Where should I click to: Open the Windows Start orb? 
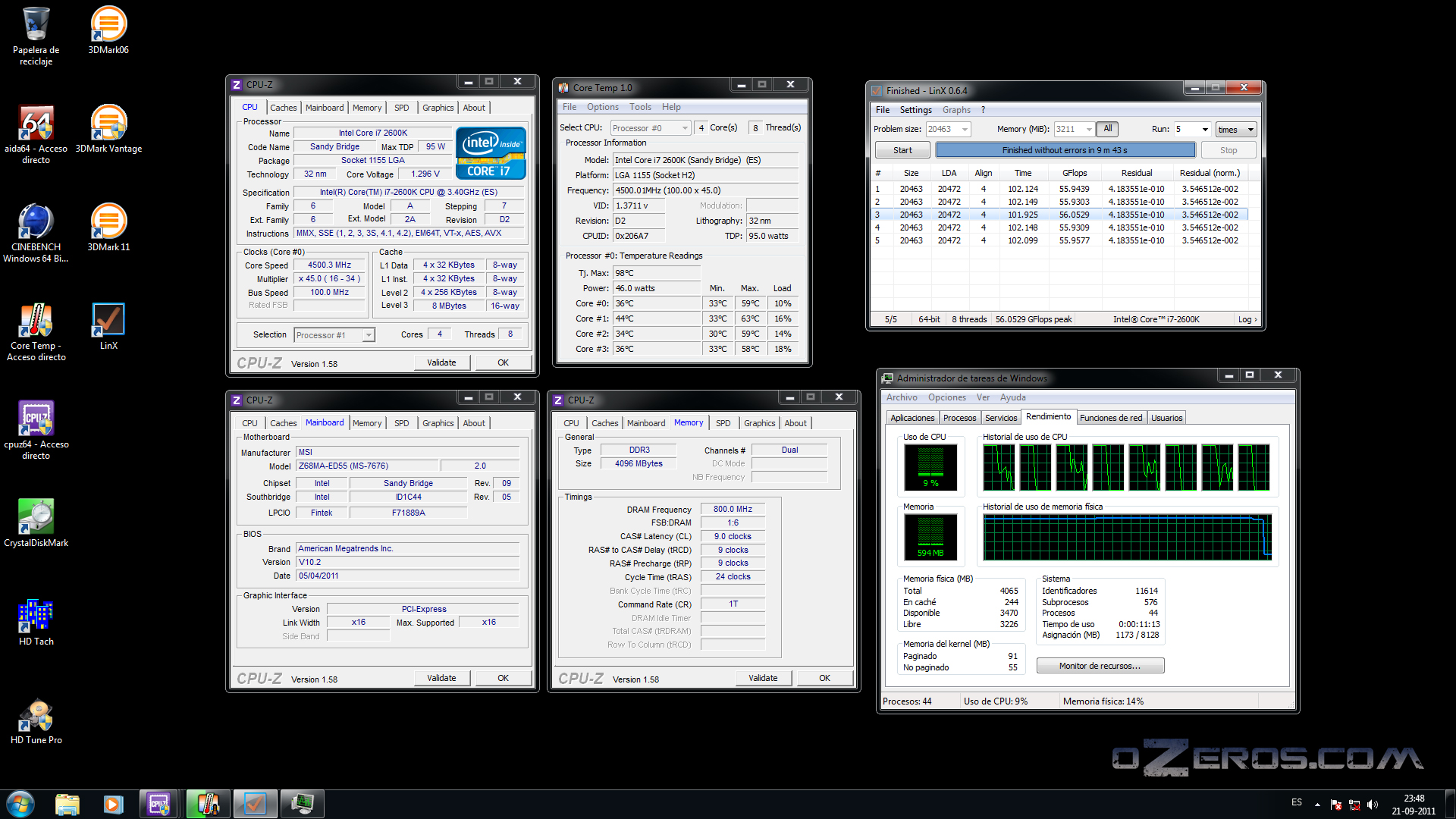pos(20,804)
